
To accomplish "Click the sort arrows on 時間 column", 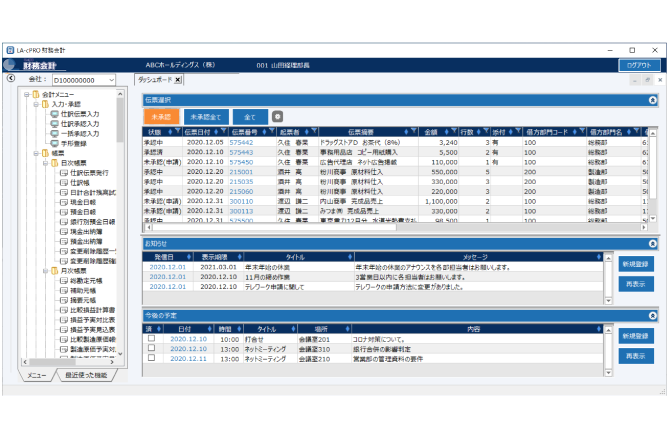I will pos(239,329).
